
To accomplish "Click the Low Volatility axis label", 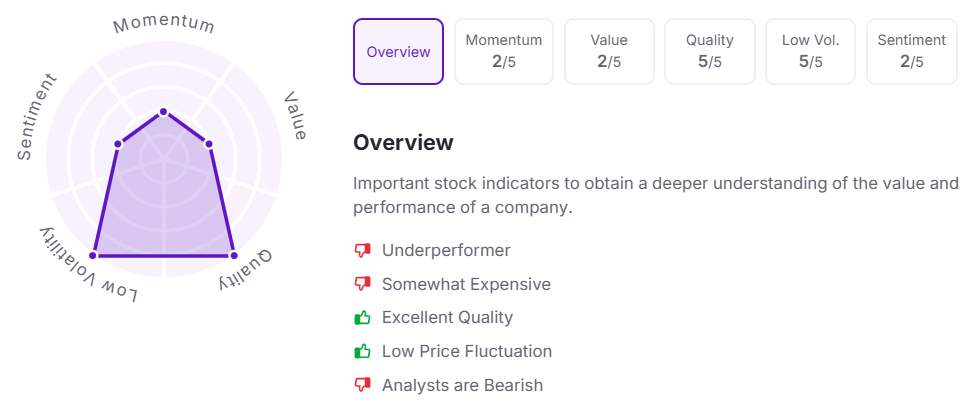I will point(88,268).
